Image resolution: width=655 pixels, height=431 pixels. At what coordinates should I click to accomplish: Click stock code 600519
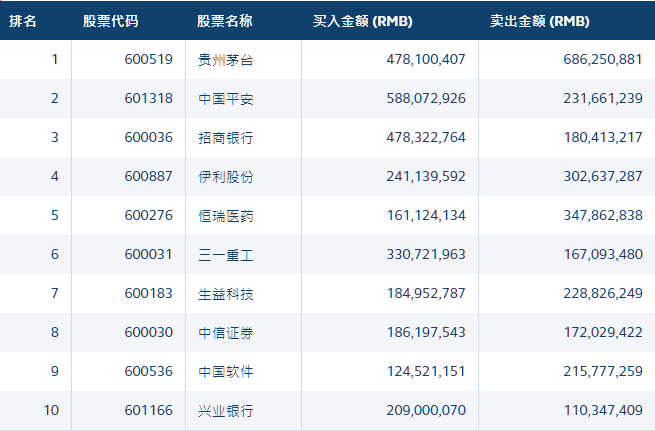point(149,59)
